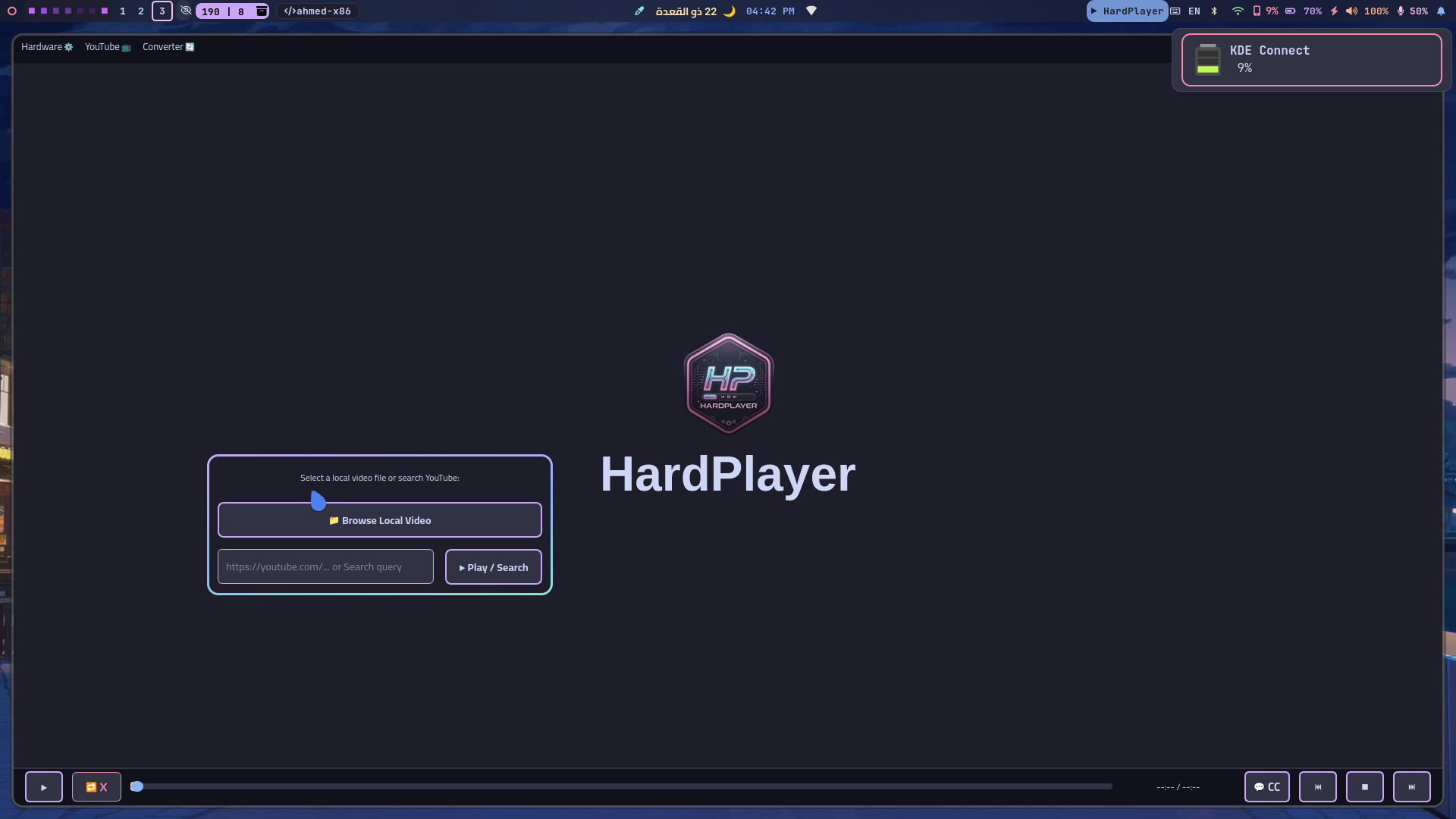Image resolution: width=1456 pixels, height=819 pixels.
Task: Click HardPlayer media indicator in top bar
Action: (x=1128, y=11)
